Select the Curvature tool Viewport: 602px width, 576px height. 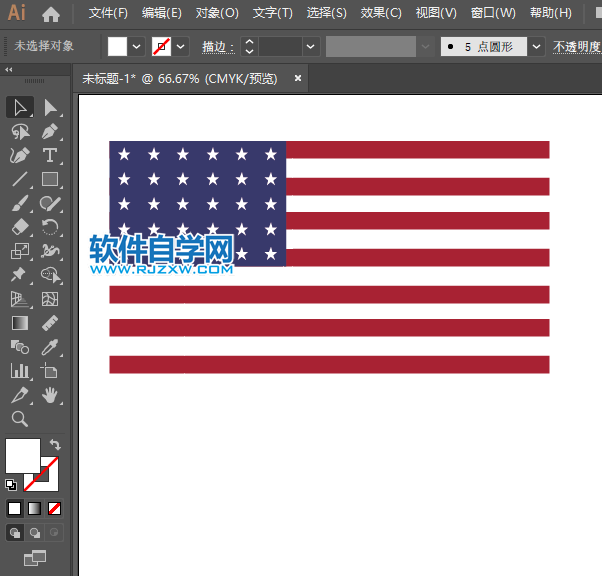click(x=20, y=156)
